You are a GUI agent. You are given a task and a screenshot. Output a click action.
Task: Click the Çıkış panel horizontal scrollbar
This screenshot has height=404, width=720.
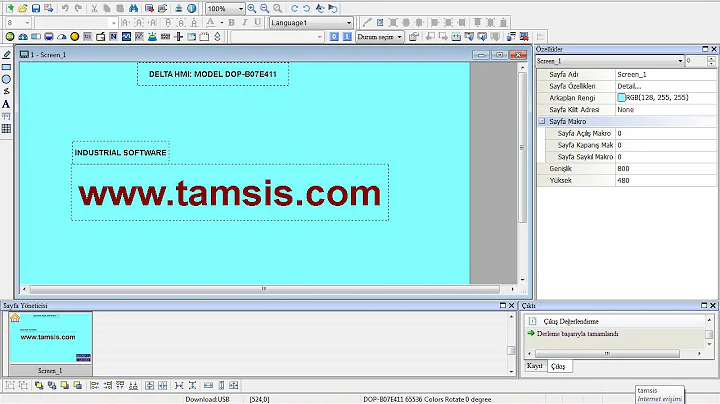point(607,354)
